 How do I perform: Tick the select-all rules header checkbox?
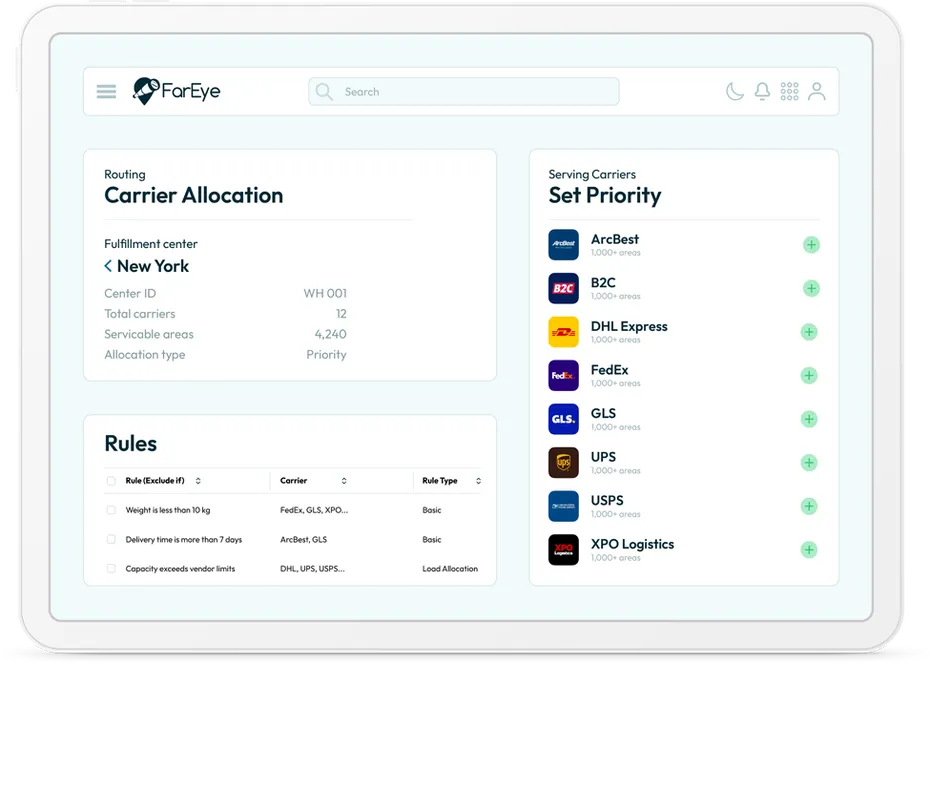[111, 481]
